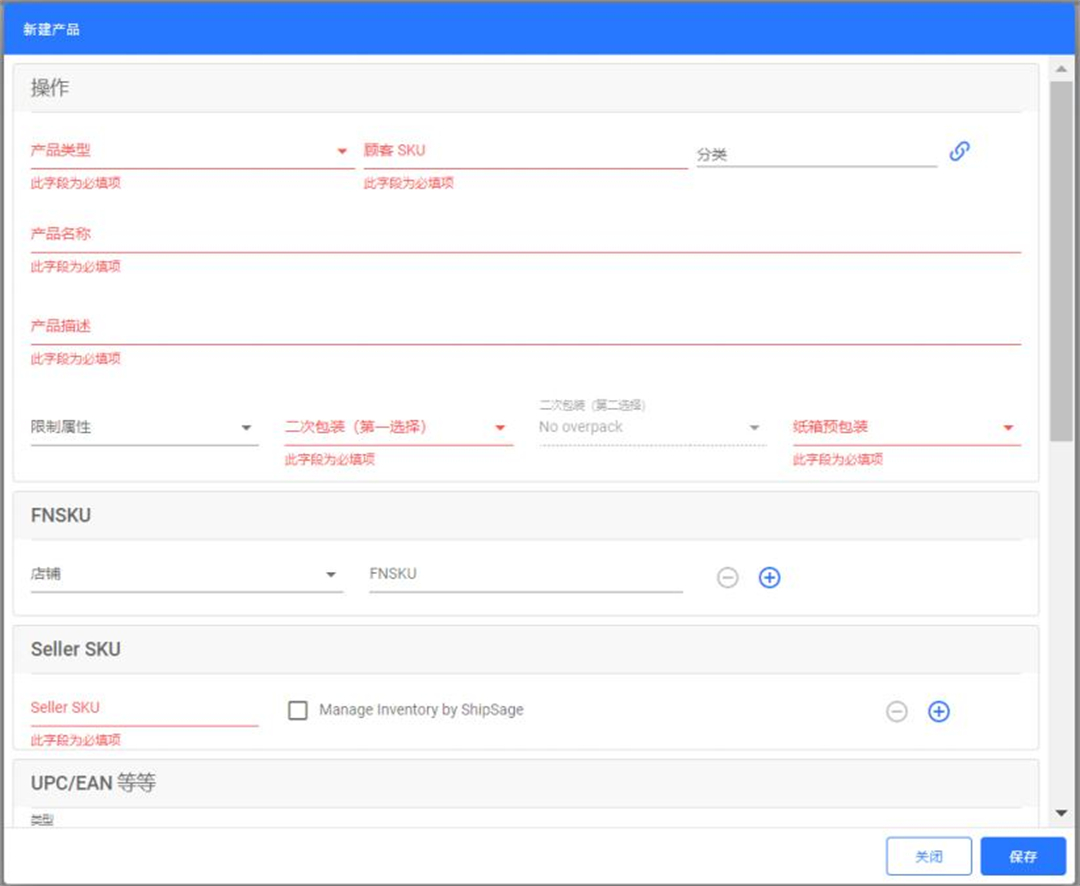
Task: Open the 二次包装（第一选择）dropdown
Action: point(399,427)
